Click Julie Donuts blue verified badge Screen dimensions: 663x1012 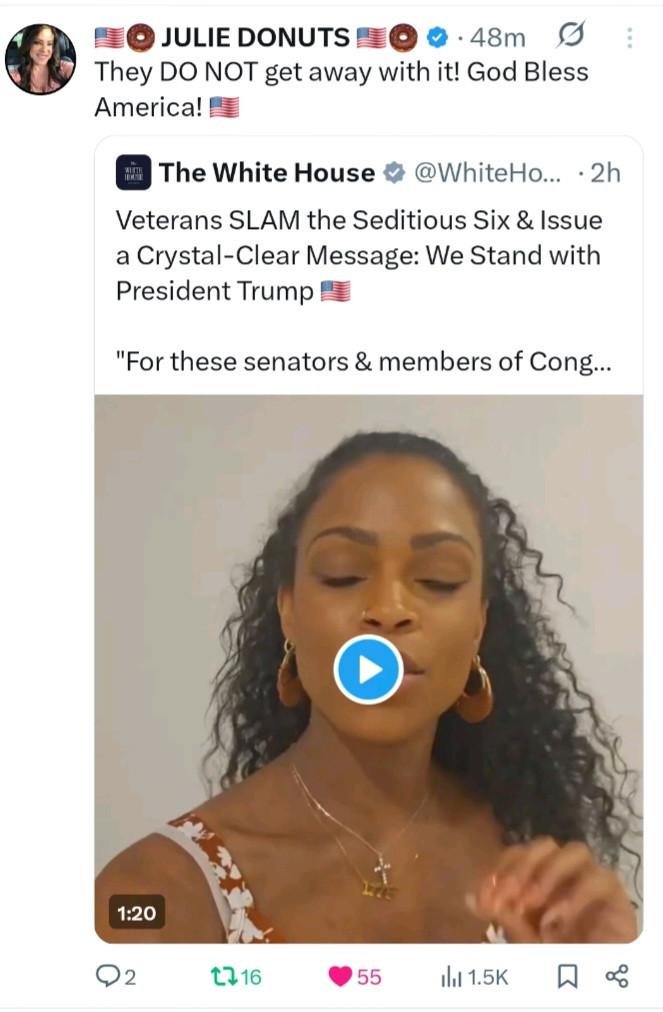point(437,38)
